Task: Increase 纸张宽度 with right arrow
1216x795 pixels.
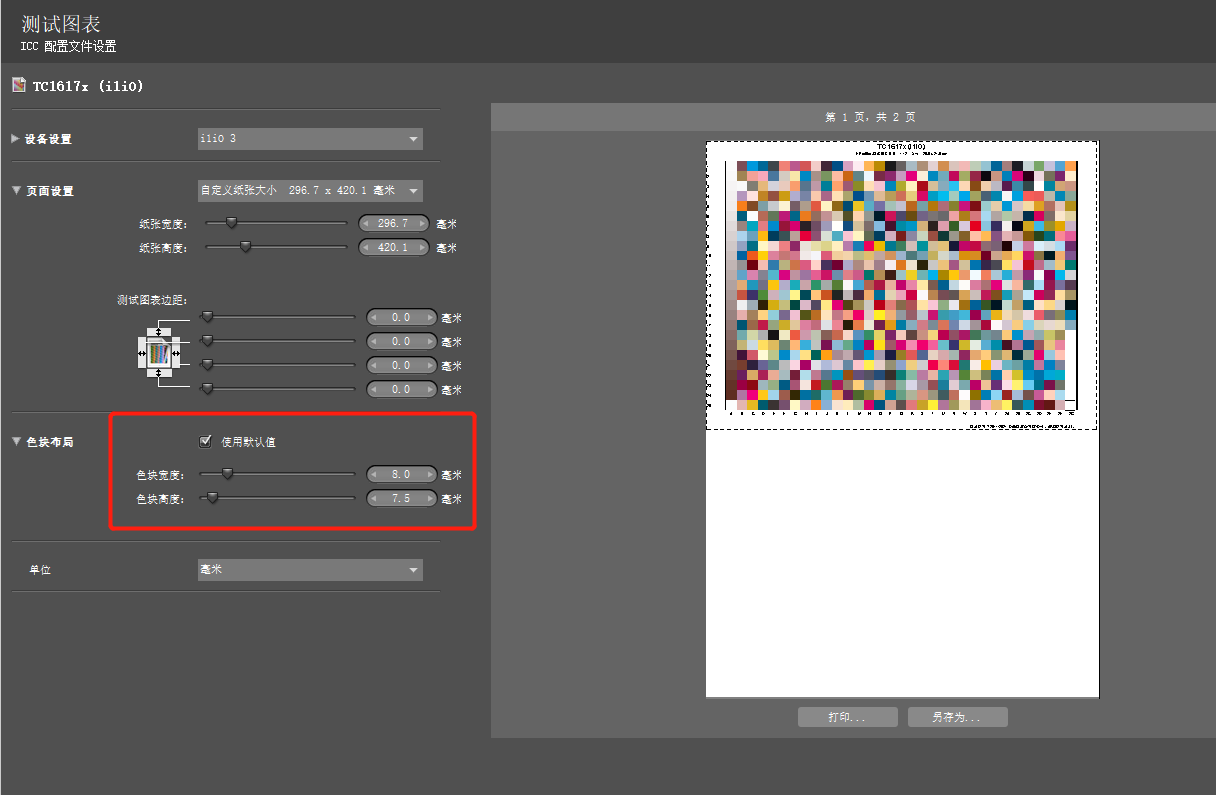Action: click(421, 223)
